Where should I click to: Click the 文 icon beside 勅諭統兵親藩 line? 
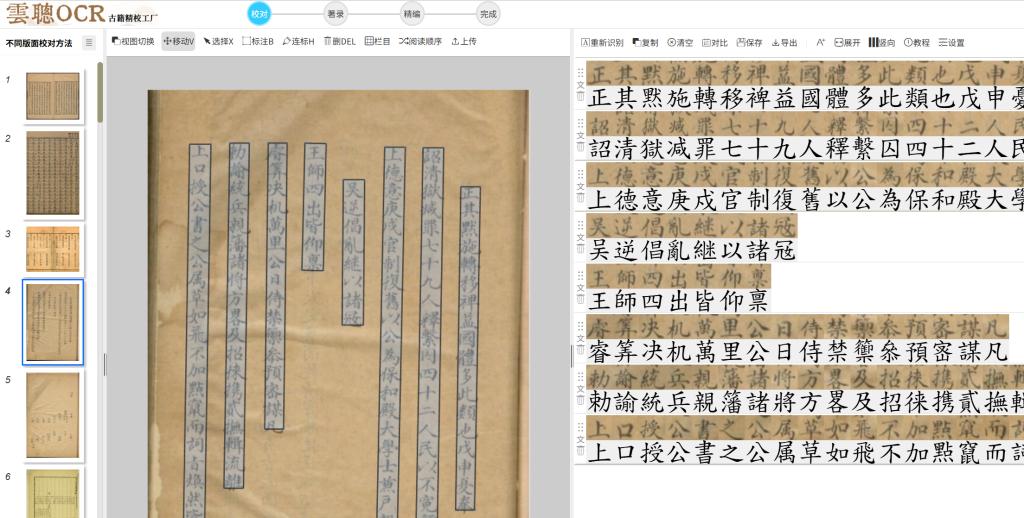click(580, 390)
